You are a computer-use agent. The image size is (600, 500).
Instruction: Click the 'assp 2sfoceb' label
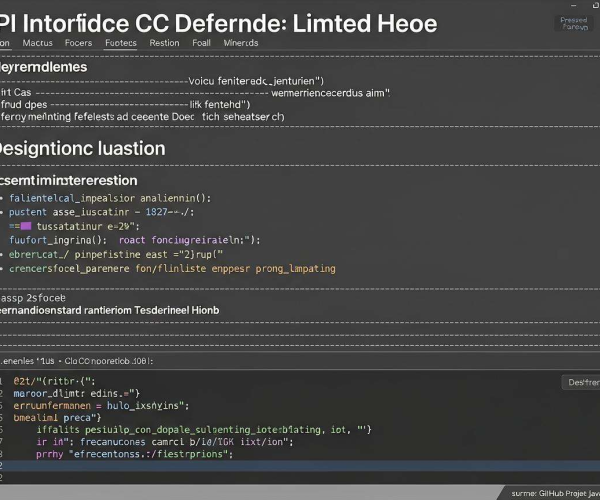pos(33,298)
